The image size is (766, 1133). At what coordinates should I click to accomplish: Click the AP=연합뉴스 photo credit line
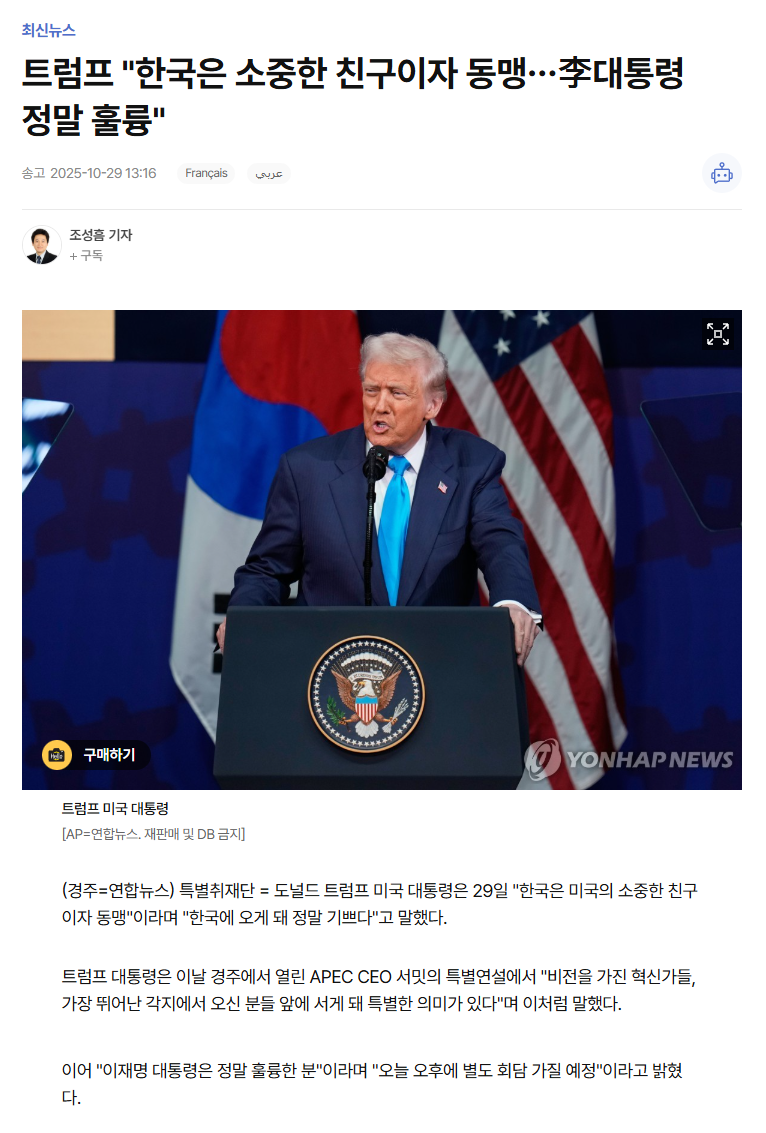click(x=153, y=834)
